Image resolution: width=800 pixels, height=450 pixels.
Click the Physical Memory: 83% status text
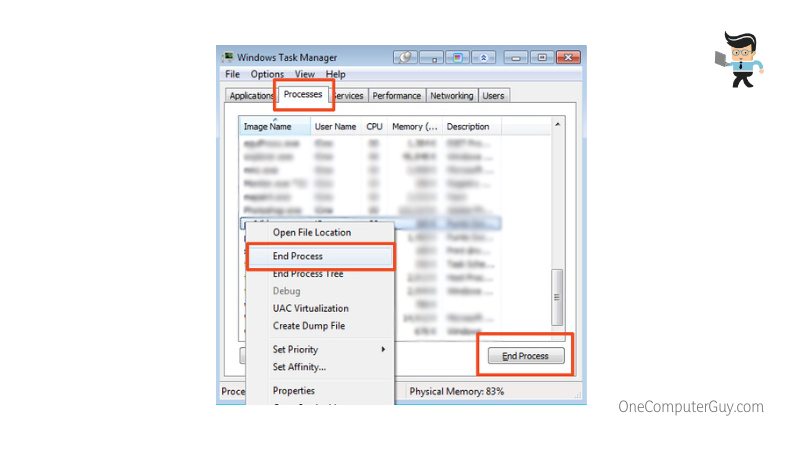(457, 391)
